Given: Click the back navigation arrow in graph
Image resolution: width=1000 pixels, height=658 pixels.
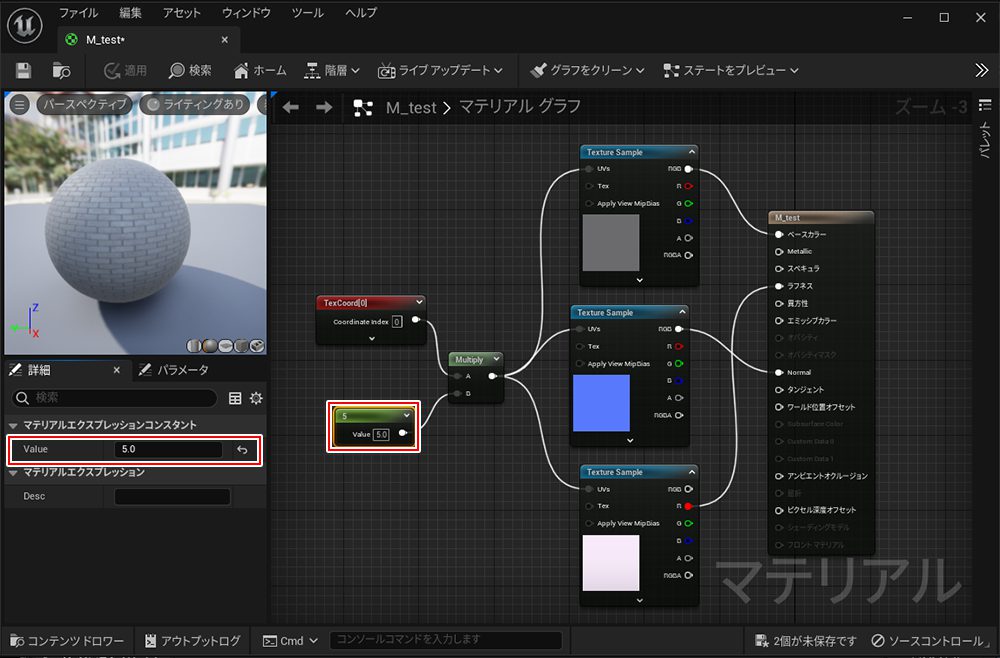Looking at the screenshot, I should coord(291,107).
